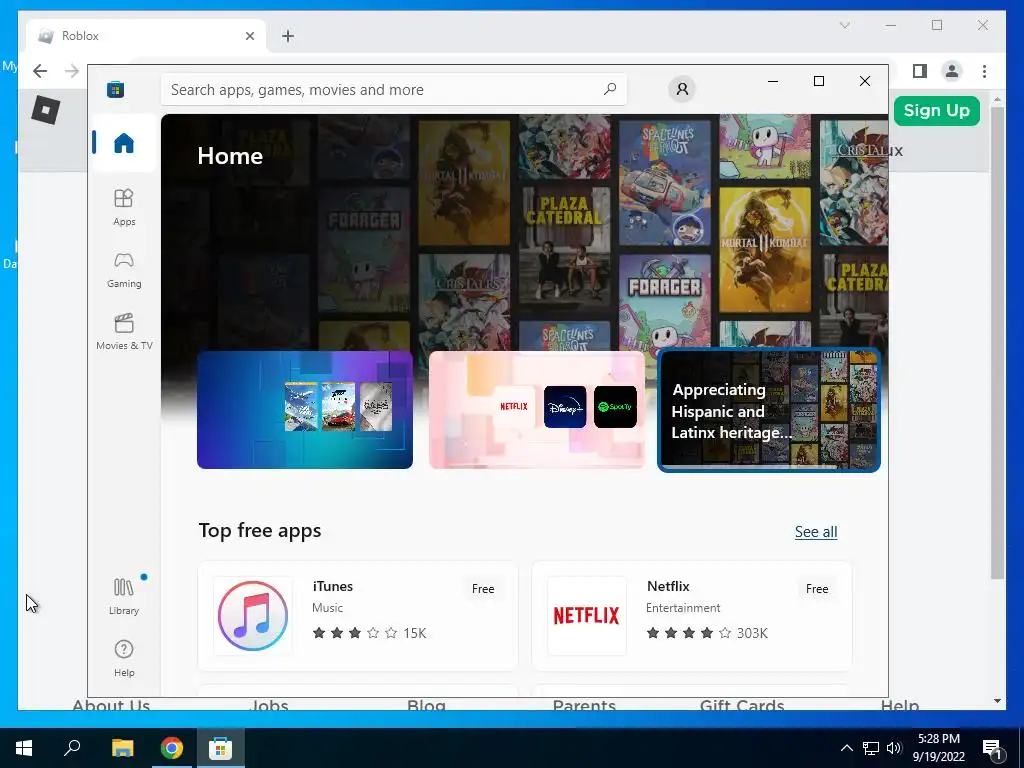
Task: Click the Roblox logo on webpage
Action: (x=46, y=109)
